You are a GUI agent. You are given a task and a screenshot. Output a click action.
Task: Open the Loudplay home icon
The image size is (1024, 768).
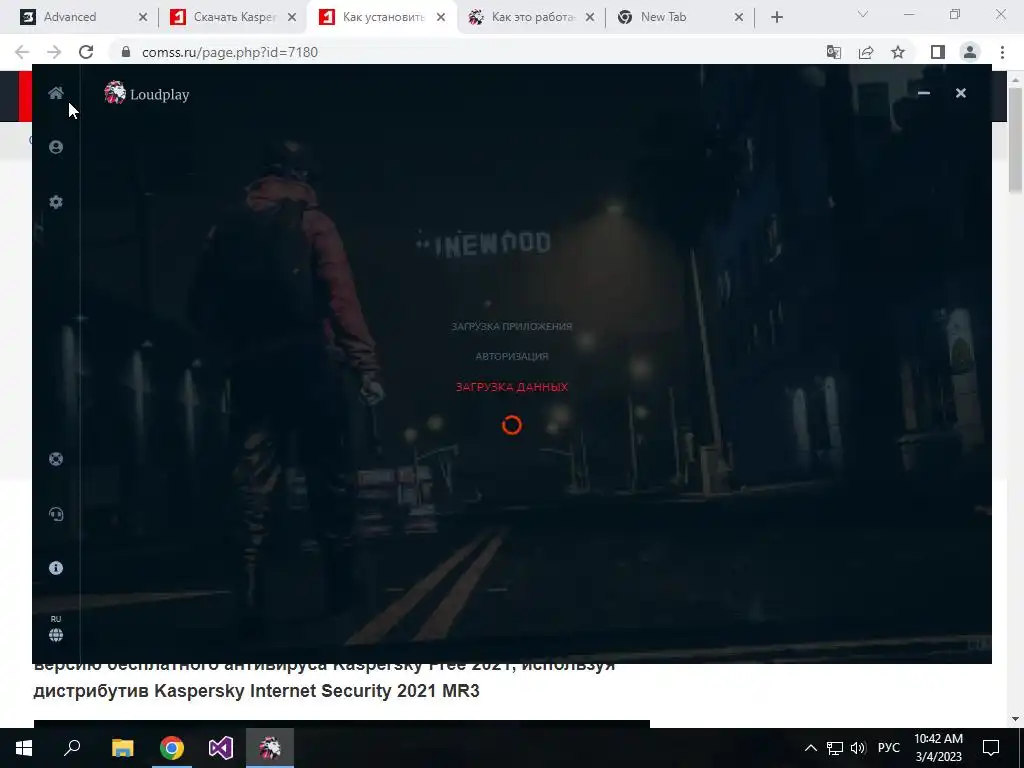[x=56, y=93]
